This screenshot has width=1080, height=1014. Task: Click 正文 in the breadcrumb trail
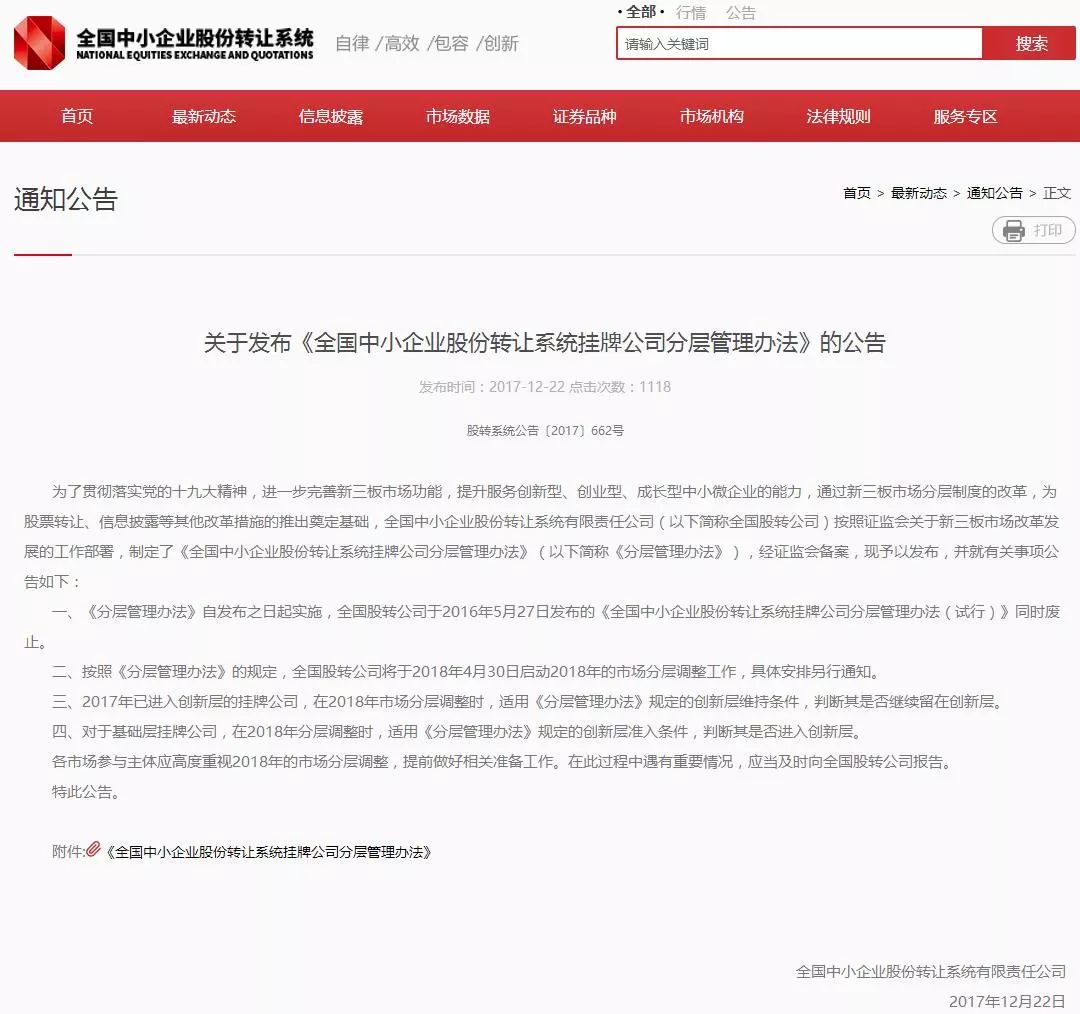[1057, 193]
